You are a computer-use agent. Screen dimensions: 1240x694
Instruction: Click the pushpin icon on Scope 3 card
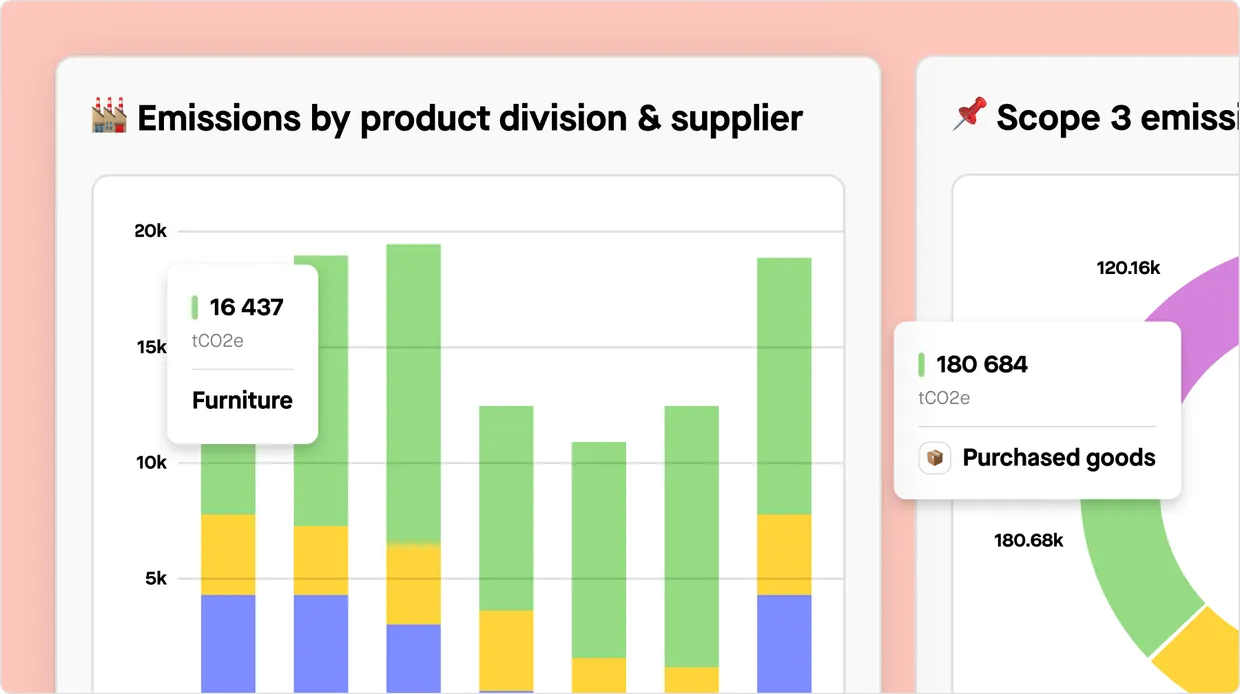(x=968, y=115)
